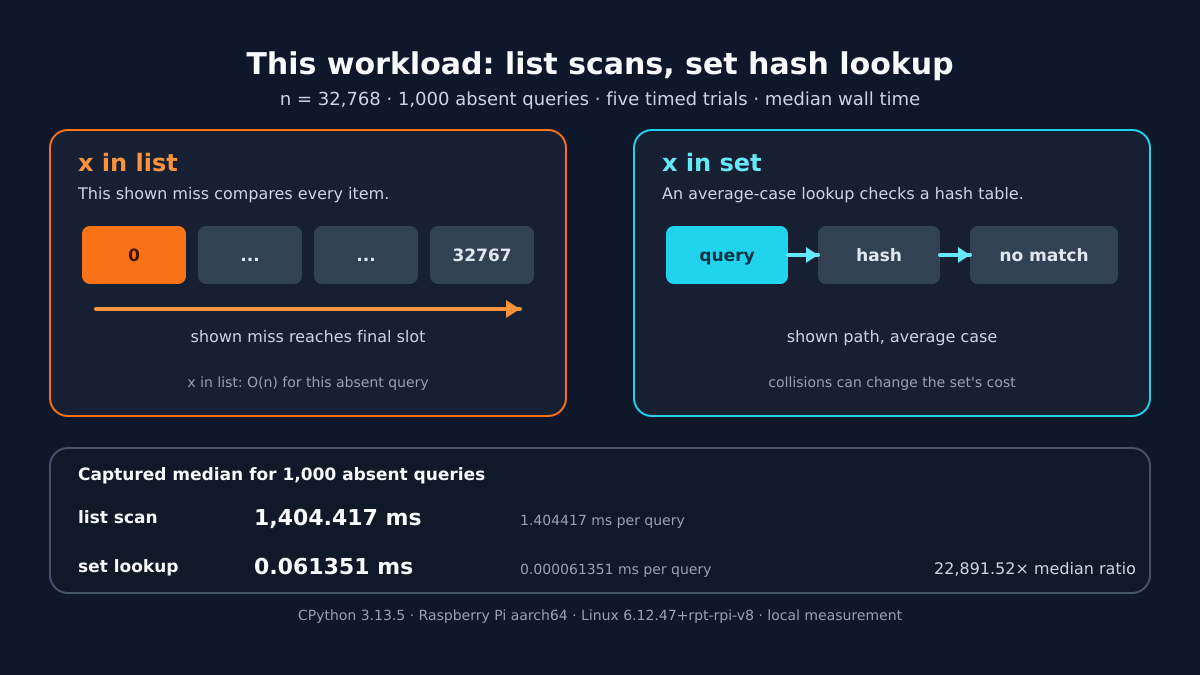Click "shown miss reaches final slot" caption

coord(308,337)
